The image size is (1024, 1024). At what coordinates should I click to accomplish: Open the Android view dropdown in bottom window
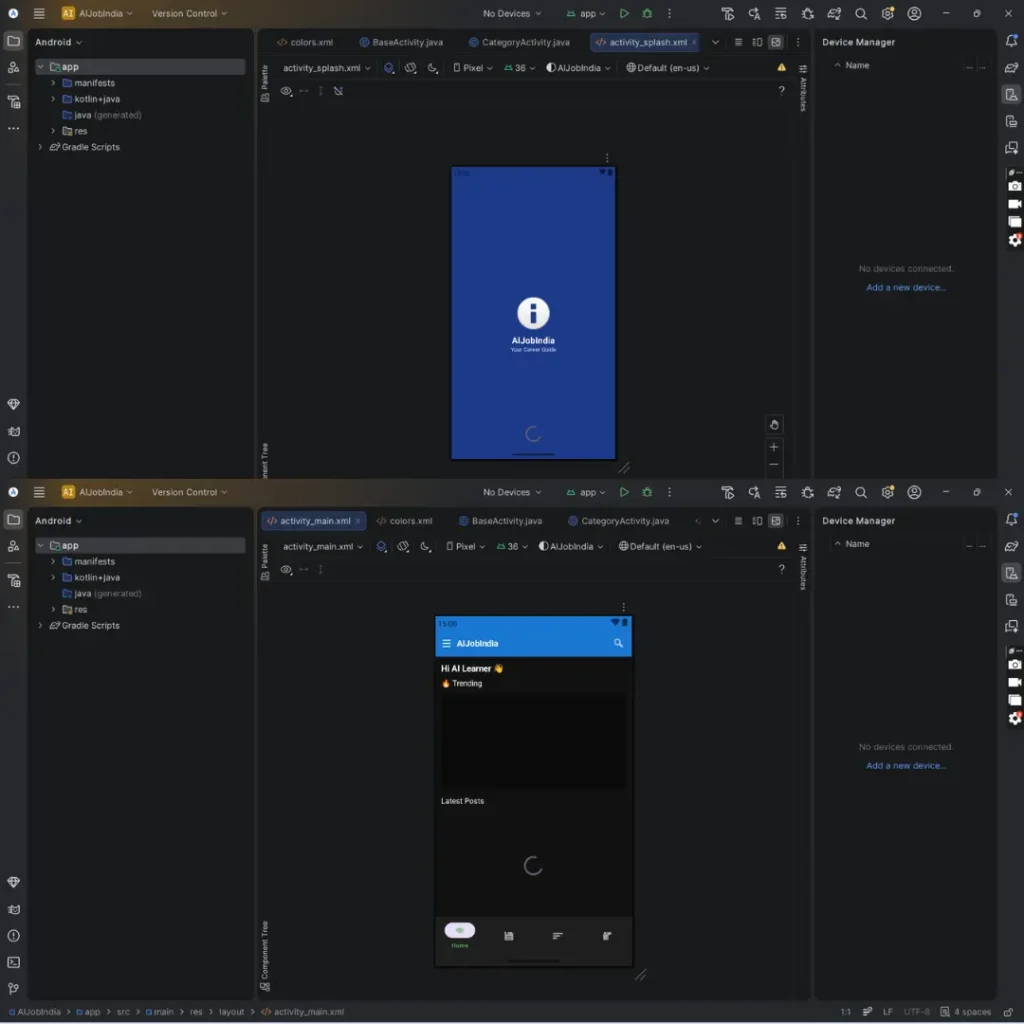(59, 520)
